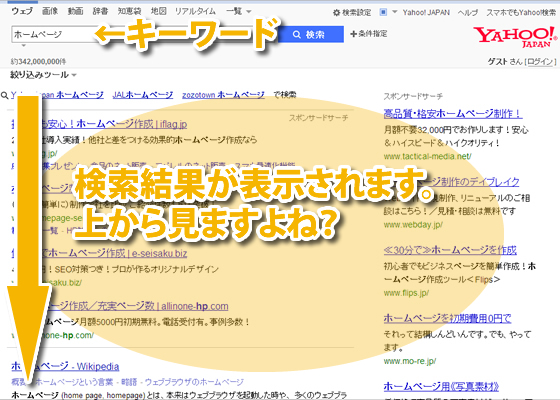
Task: Open the 辞書 search tab
Action: pos(100,11)
